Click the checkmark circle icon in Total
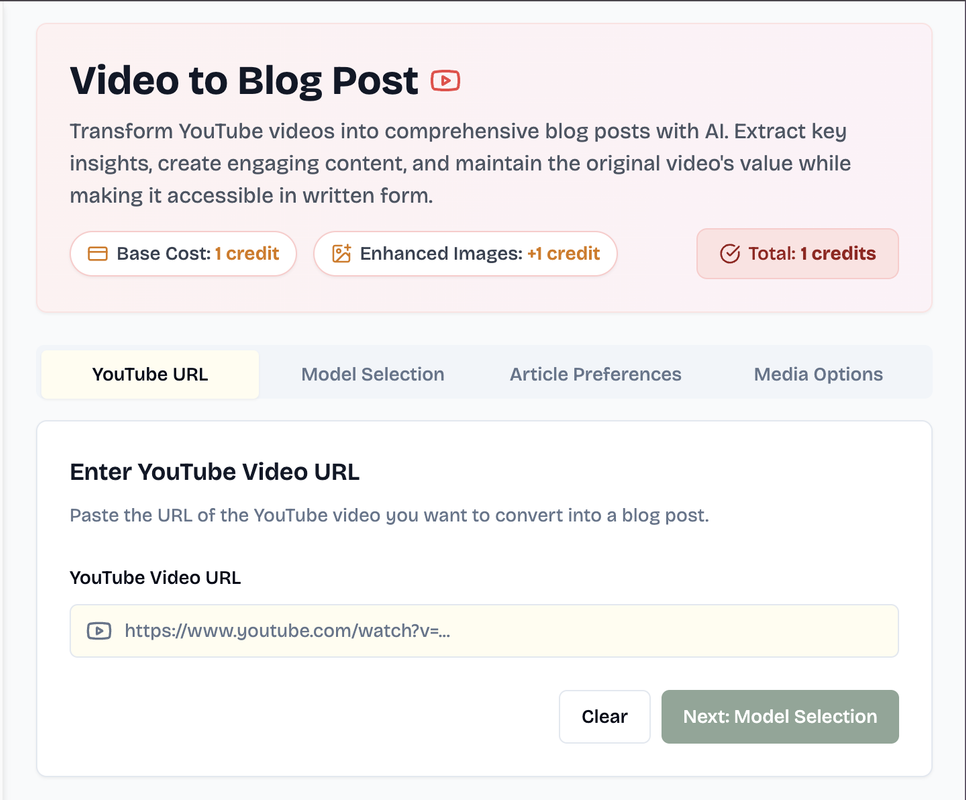966x800 pixels. click(729, 254)
